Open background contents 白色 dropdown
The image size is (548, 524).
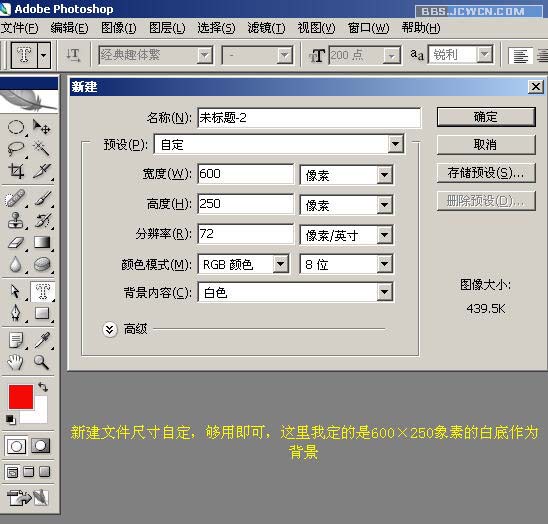click(x=384, y=292)
